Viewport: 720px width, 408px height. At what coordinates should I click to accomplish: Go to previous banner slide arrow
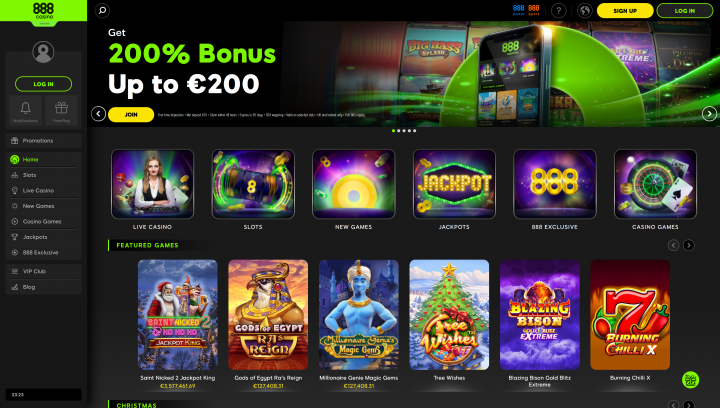point(98,113)
